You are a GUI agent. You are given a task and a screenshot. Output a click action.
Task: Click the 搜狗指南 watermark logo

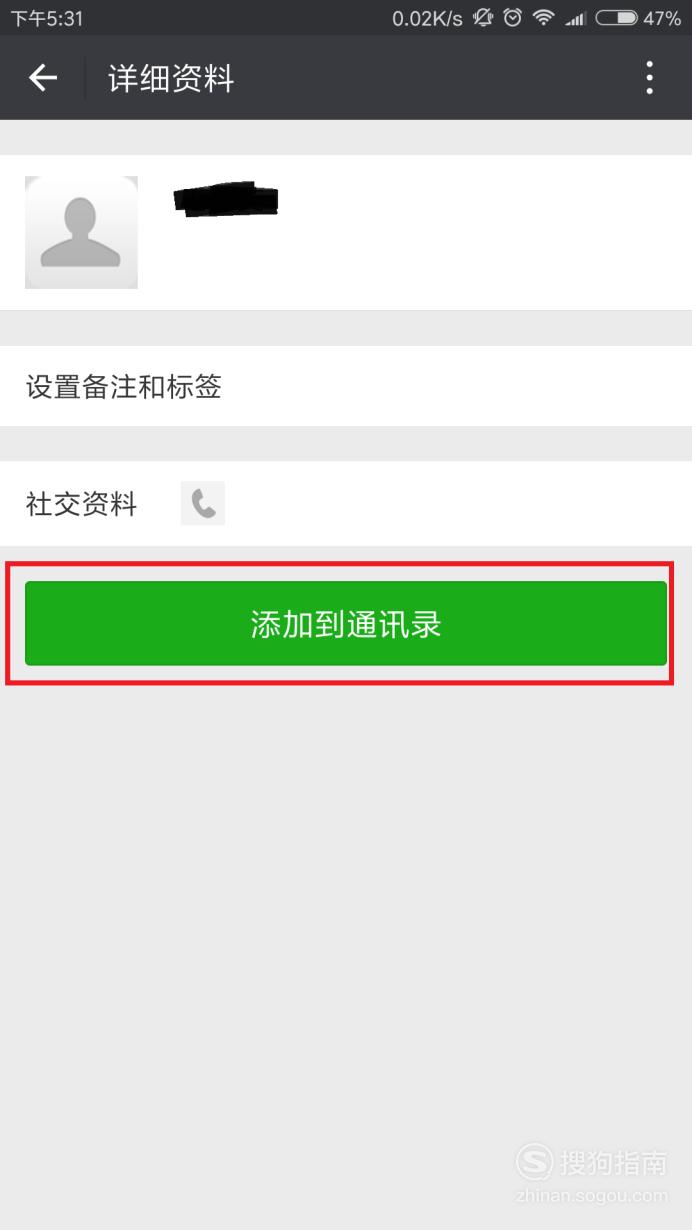pyautogui.click(x=592, y=1162)
